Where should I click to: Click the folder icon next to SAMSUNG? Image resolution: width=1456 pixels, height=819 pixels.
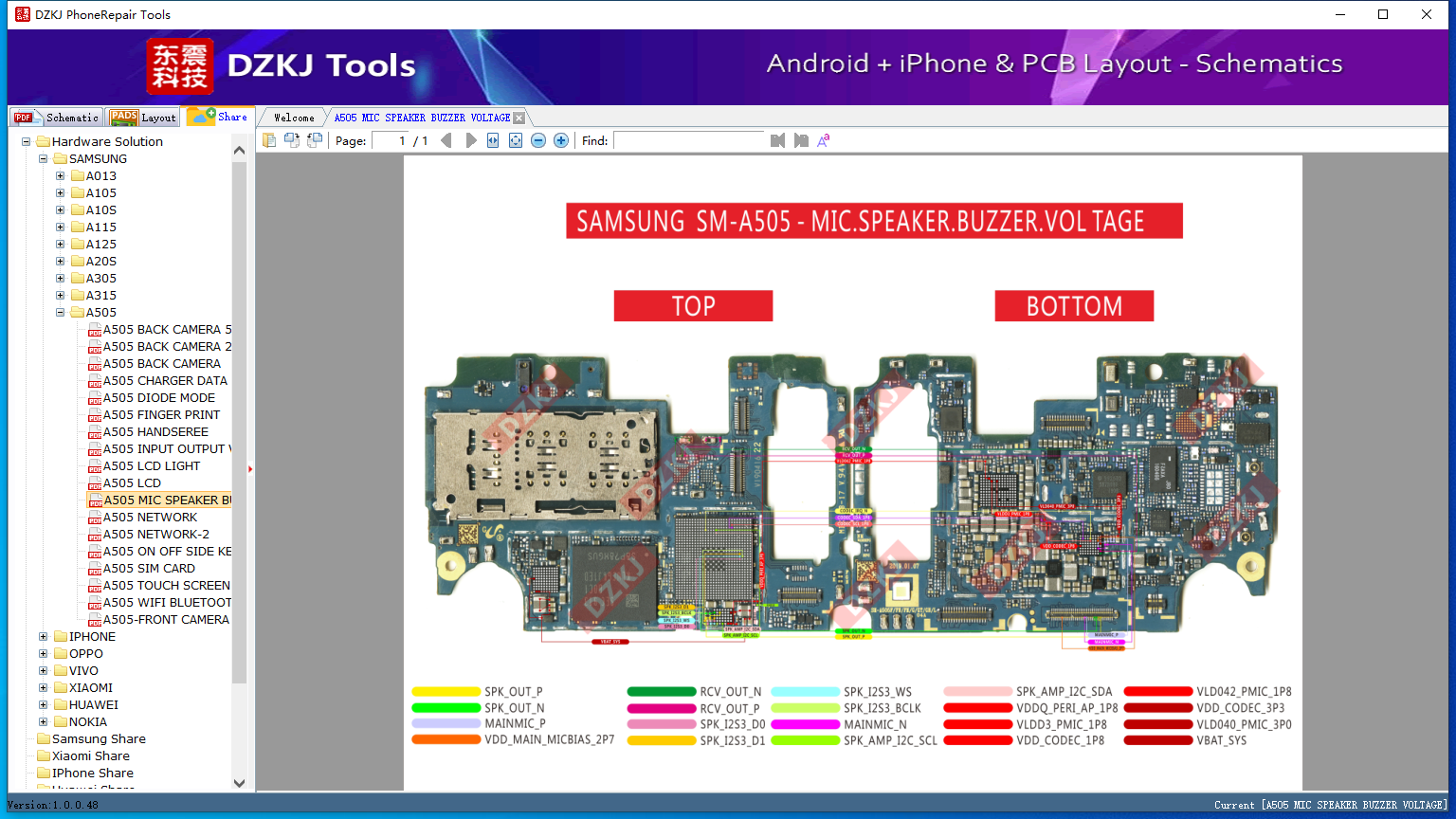click(x=61, y=159)
